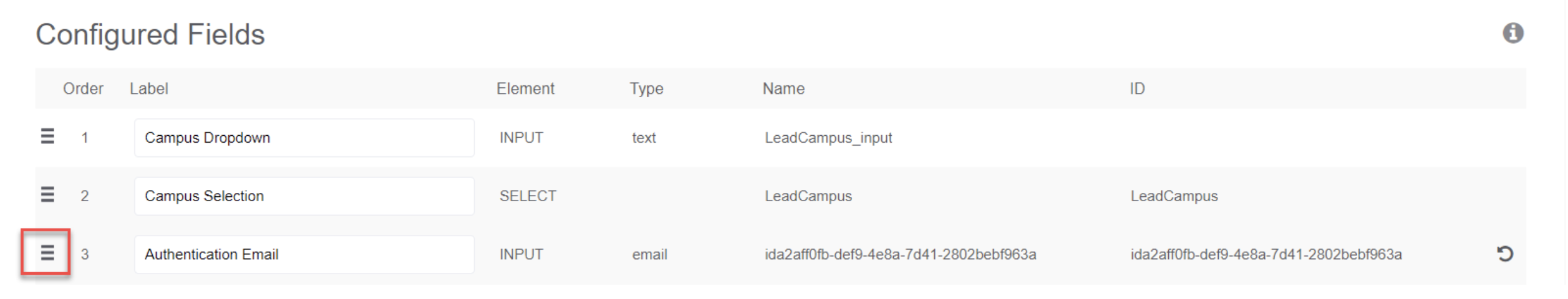Click the email type cell
This screenshot has height=299, width=1568.
tap(649, 254)
